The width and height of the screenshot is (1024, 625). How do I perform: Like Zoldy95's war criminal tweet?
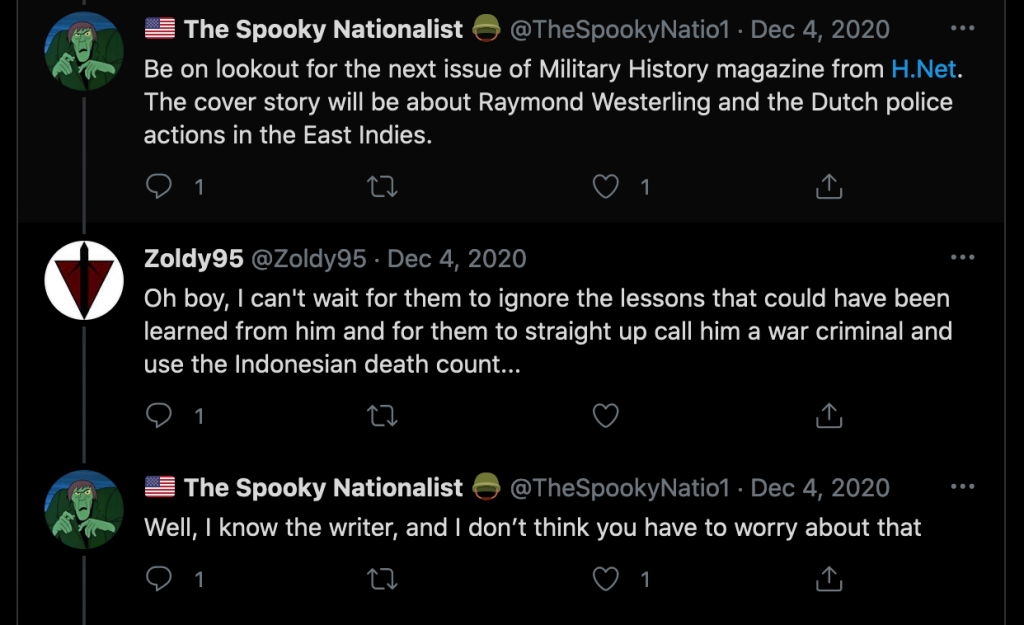point(606,415)
